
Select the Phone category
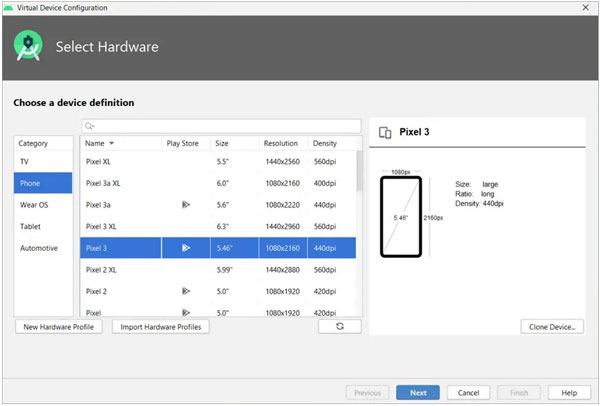tap(43, 183)
